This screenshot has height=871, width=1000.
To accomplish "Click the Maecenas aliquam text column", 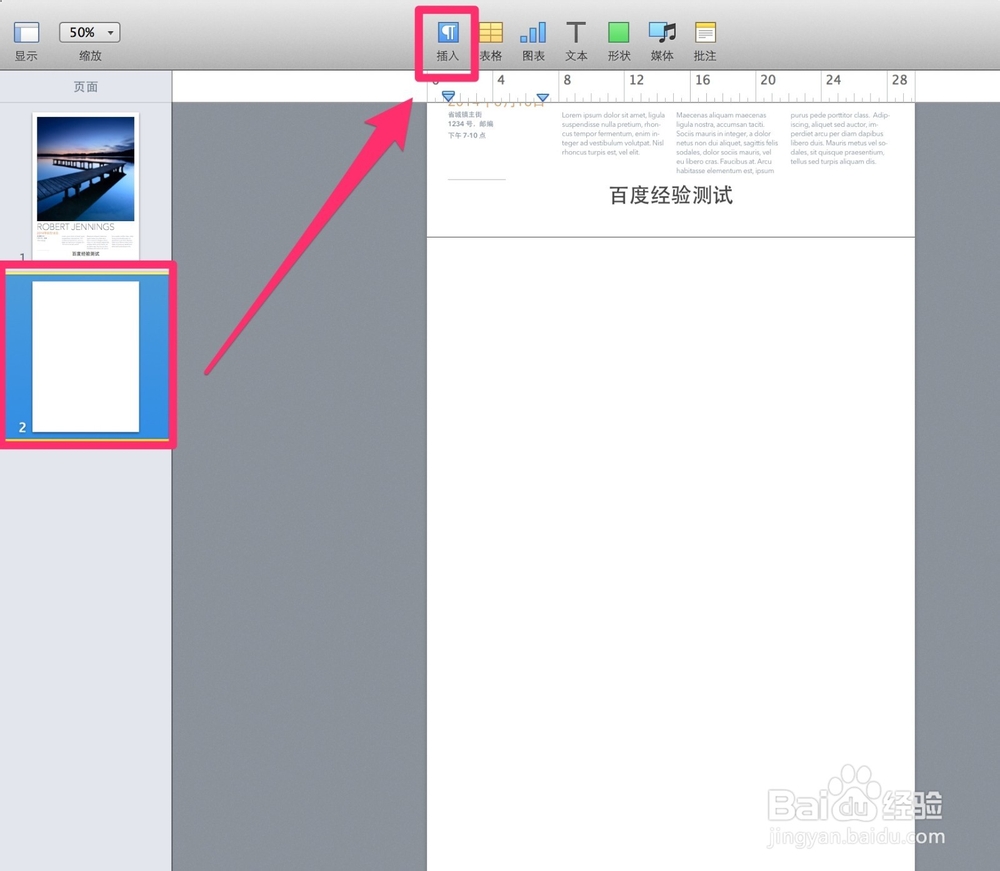I will click(727, 143).
